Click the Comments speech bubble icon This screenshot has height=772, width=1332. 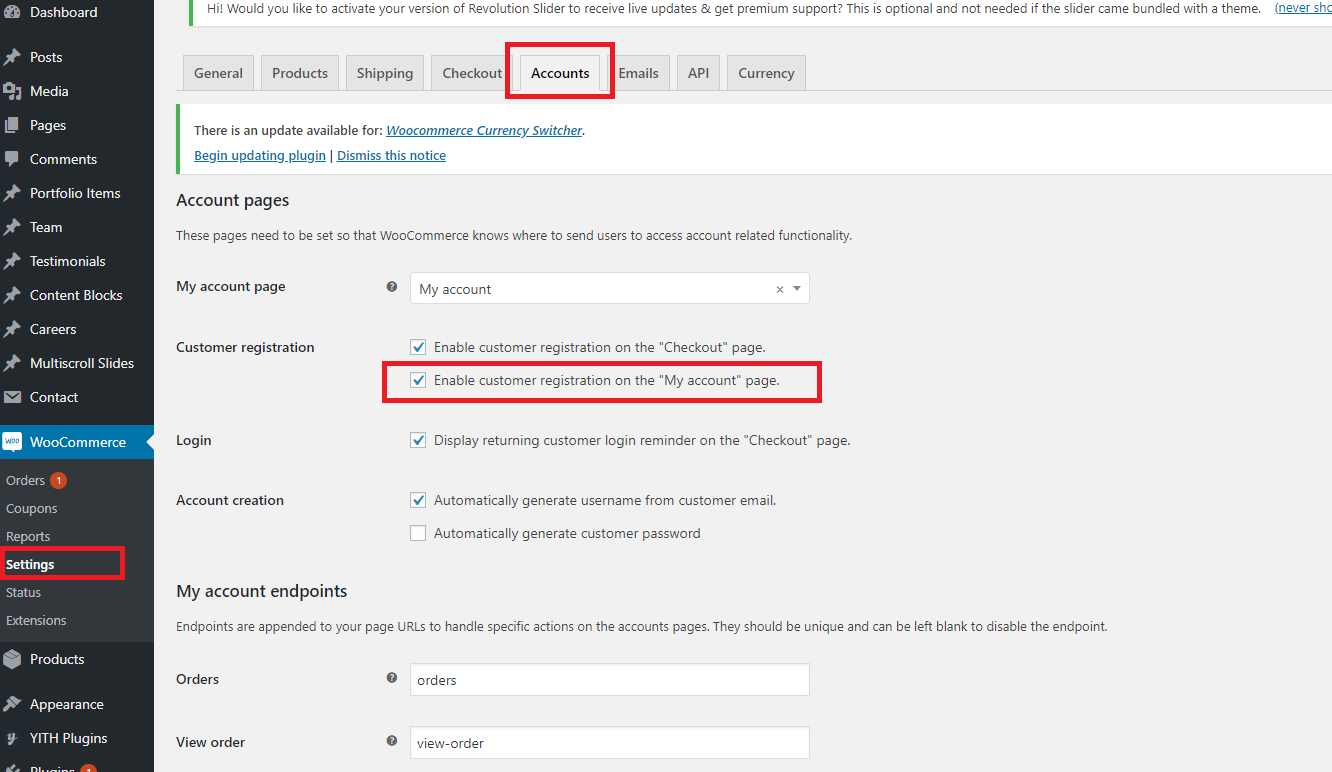coord(12,159)
